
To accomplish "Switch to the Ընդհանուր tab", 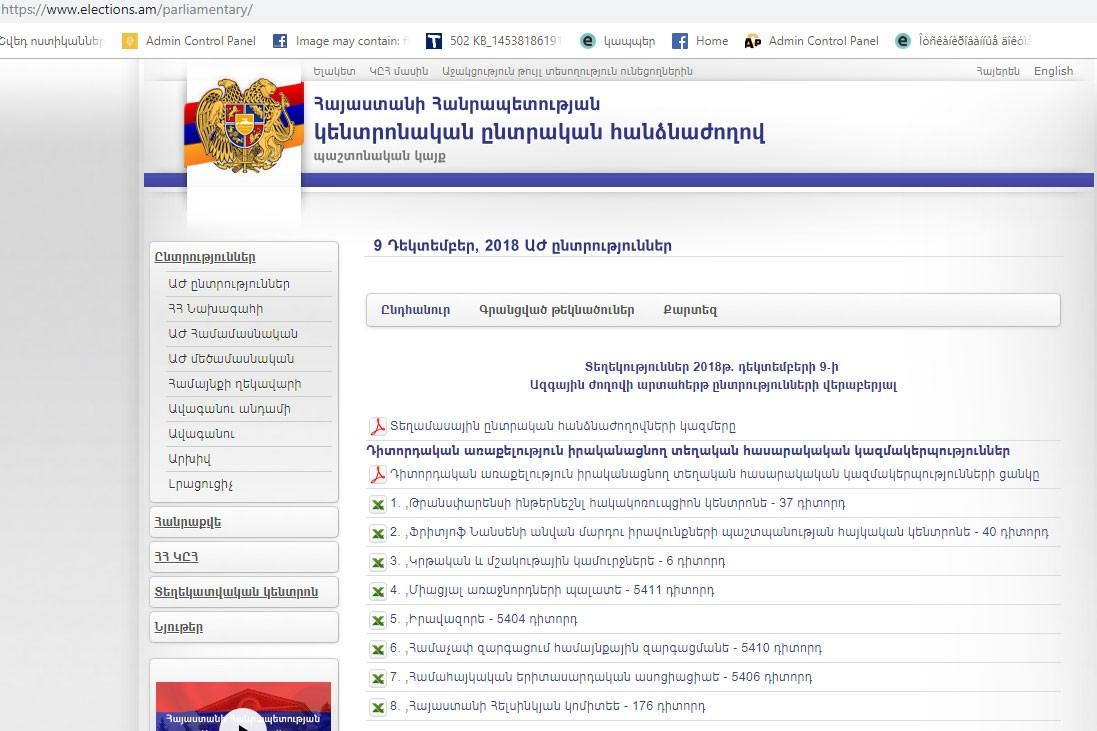I will (416, 310).
